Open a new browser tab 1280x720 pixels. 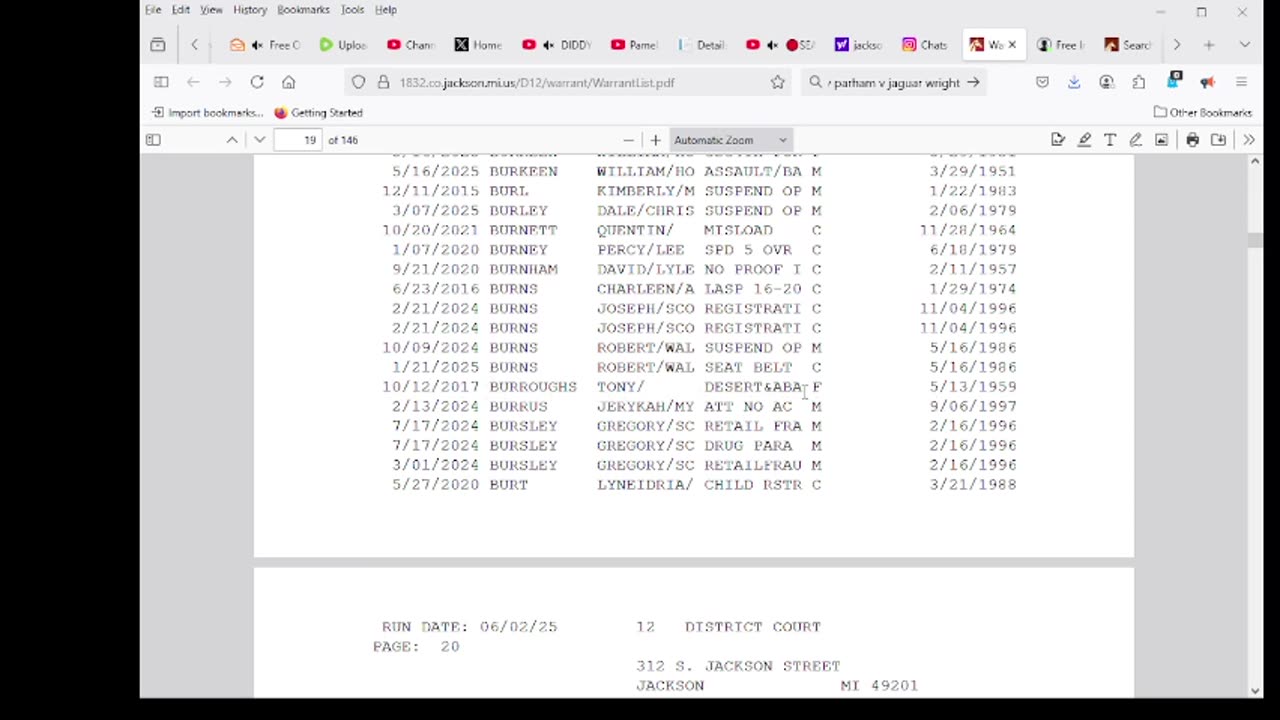click(1209, 45)
